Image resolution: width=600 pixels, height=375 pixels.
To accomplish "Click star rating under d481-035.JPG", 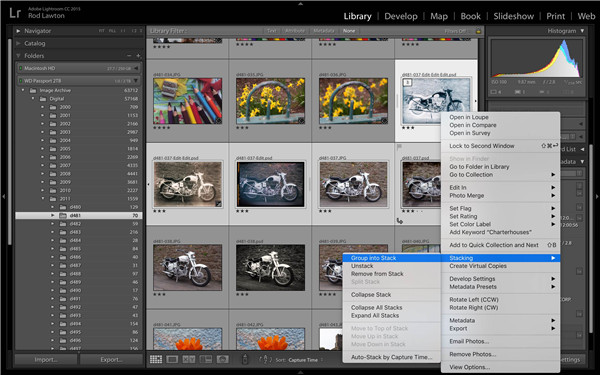I will coord(242,127).
